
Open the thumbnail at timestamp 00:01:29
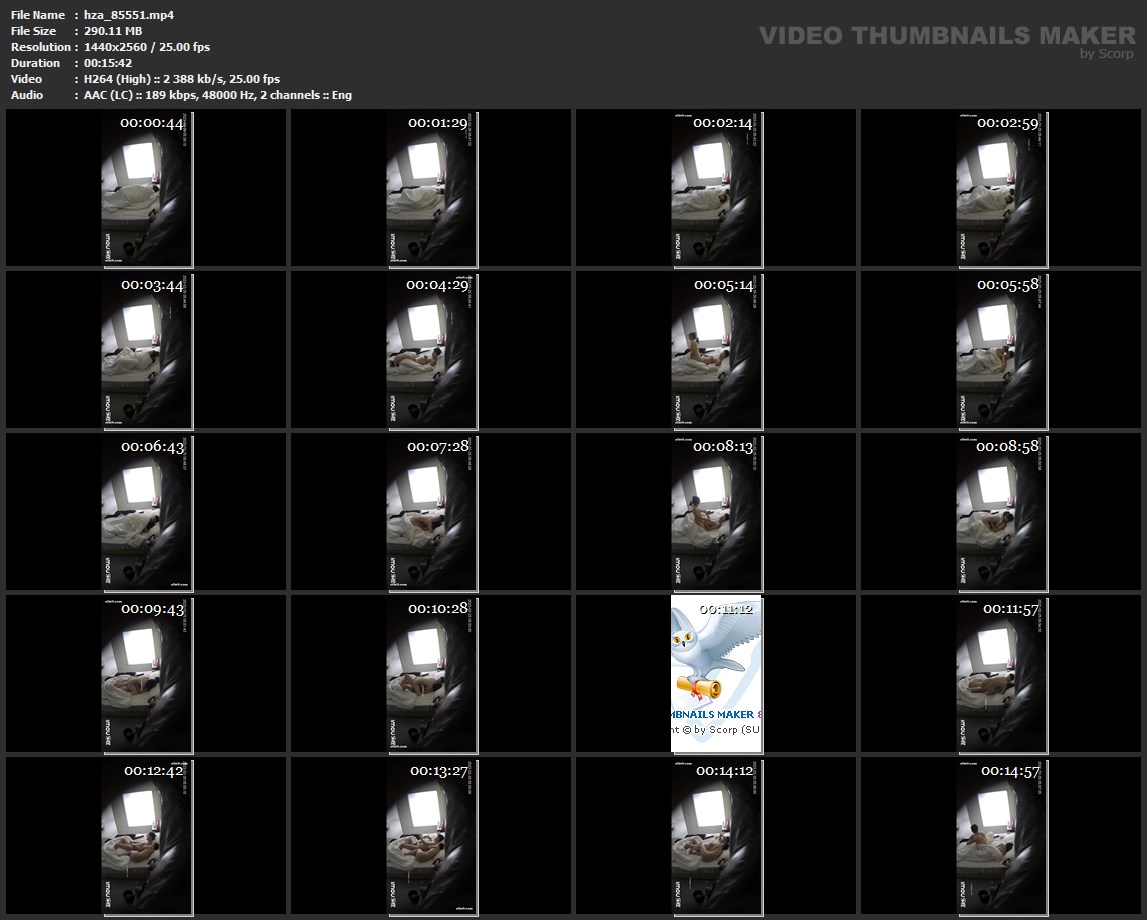(x=431, y=188)
